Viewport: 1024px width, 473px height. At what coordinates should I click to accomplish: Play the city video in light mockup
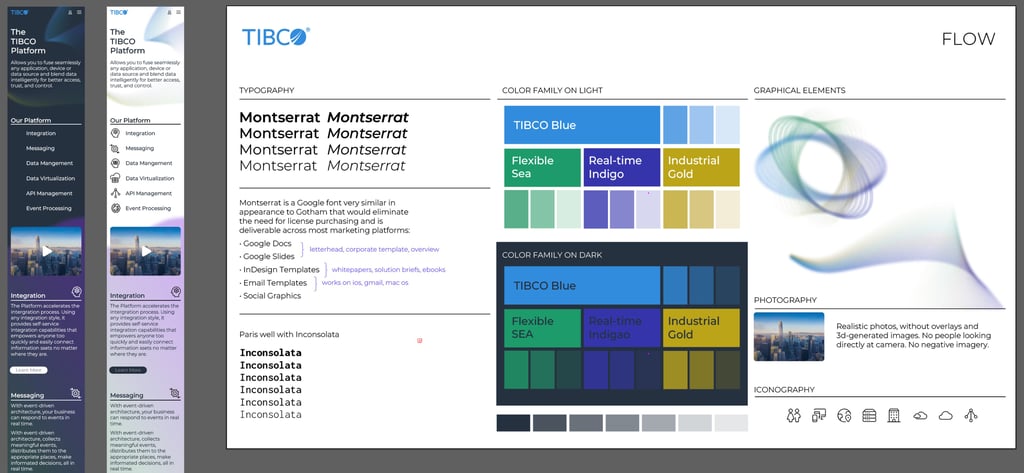point(146,251)
